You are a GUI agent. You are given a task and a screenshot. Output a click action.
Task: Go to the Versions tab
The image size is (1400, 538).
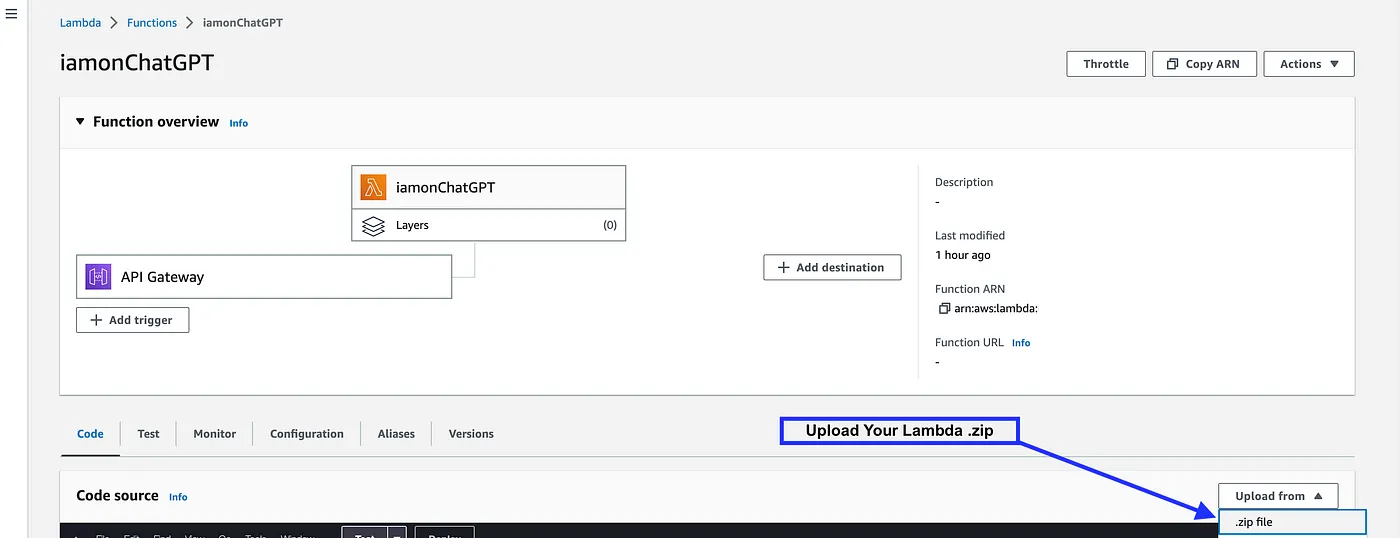pyautogui.click(x=471, y=434)
